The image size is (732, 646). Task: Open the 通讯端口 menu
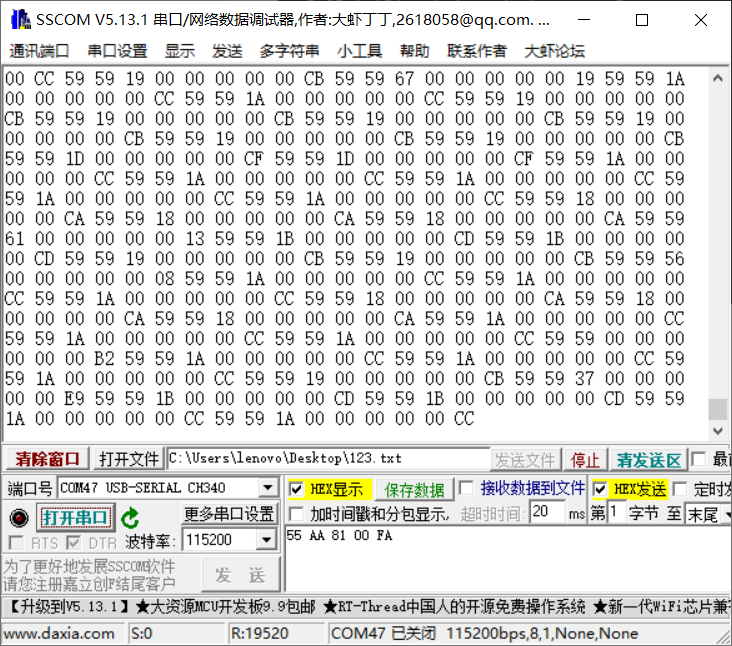tap(39, 51)
